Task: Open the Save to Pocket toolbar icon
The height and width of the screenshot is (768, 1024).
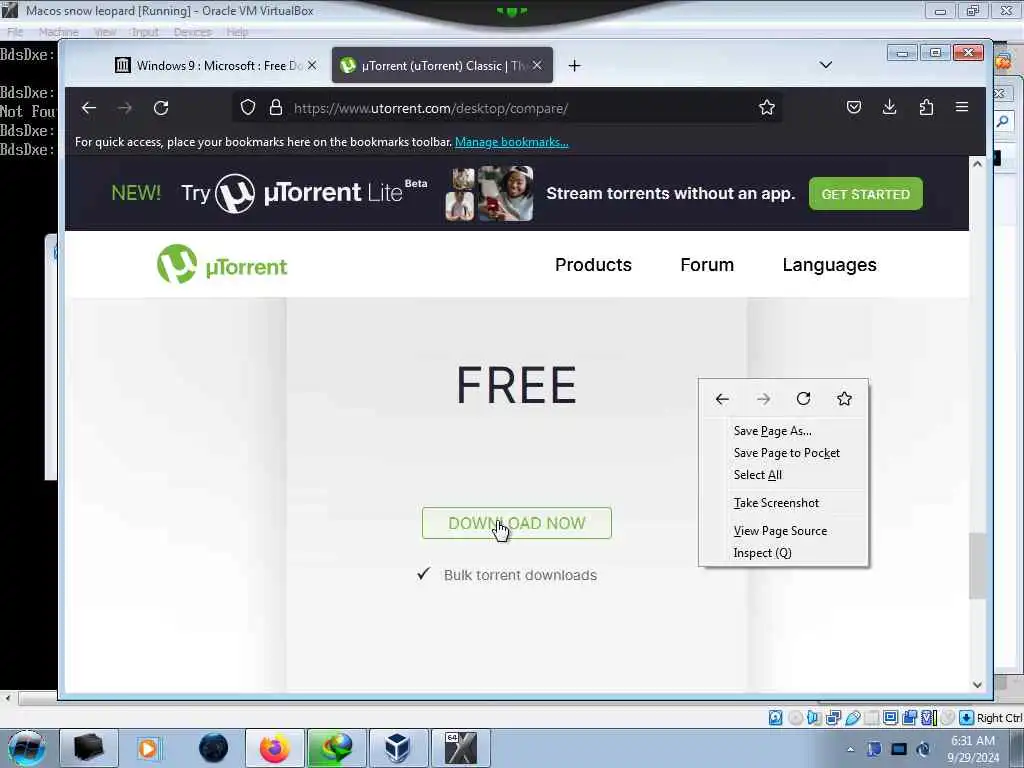Action: 854,107
